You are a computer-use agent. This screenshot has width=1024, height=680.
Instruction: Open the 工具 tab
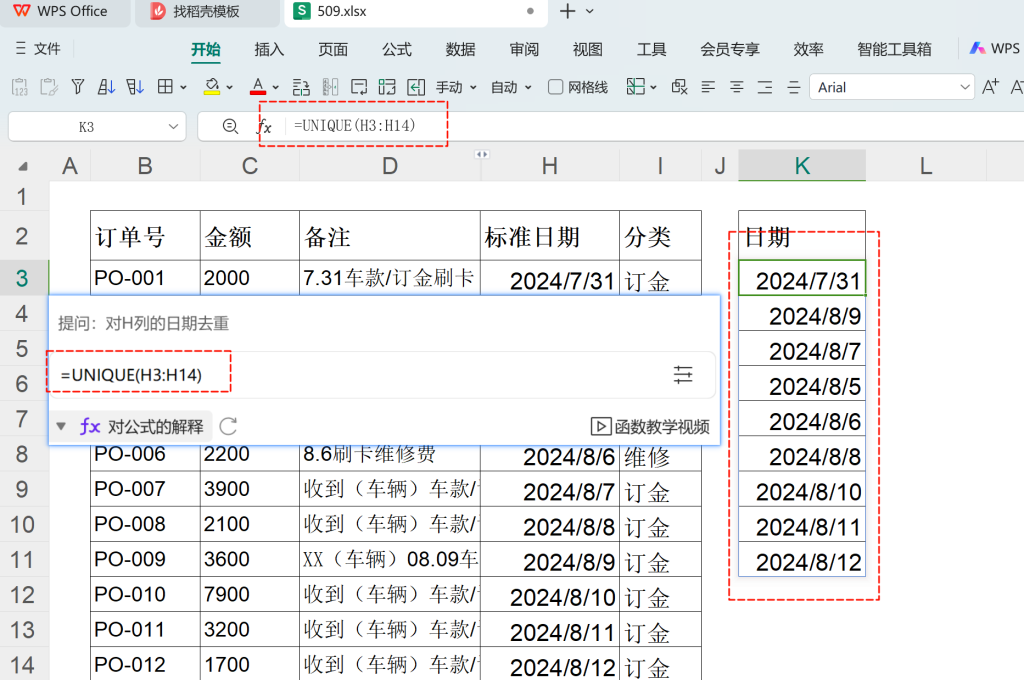click(x=651, y=49)
